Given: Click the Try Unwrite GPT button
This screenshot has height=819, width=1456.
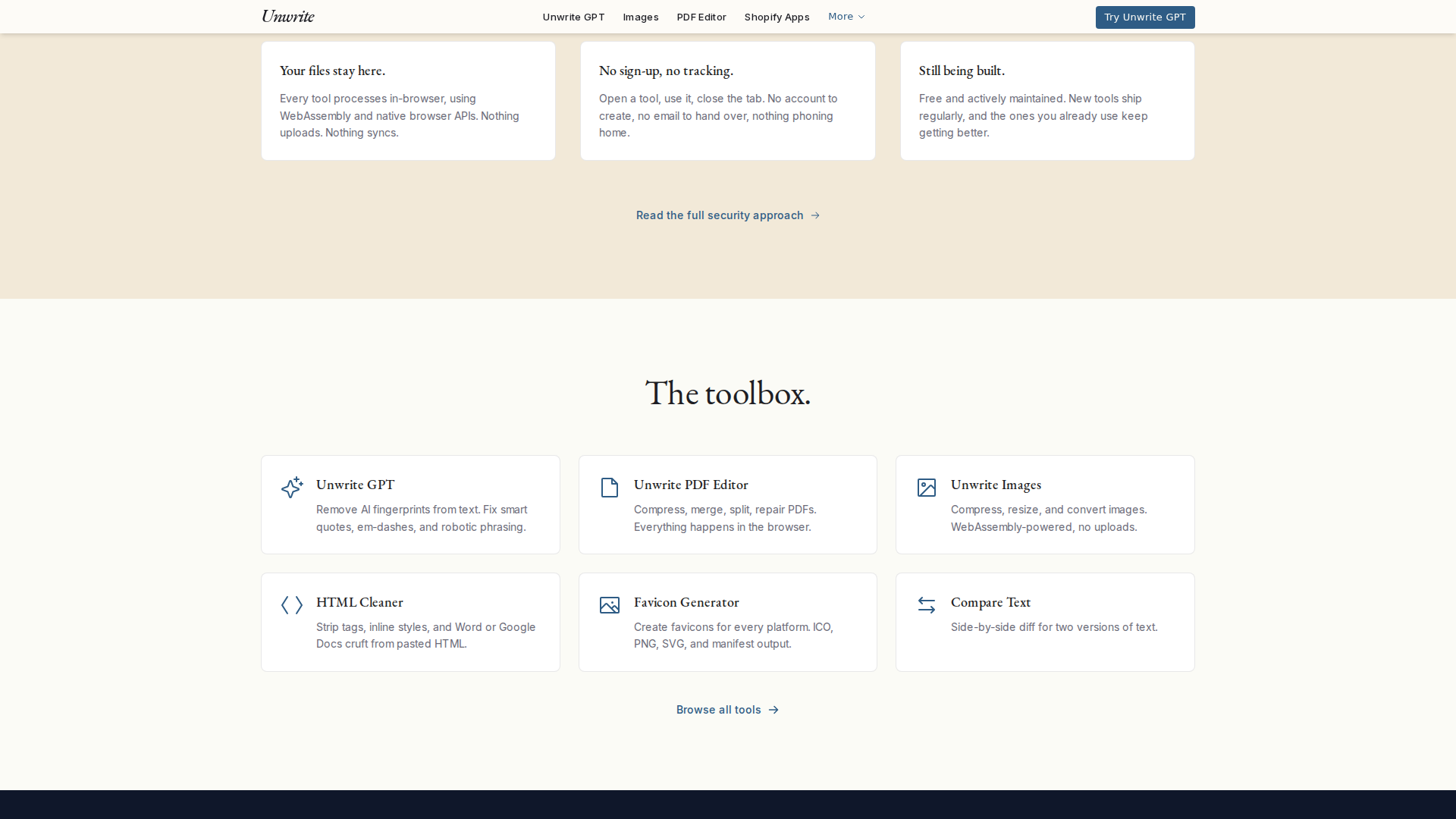Looking at the screenshot, I should point(1145,17).
